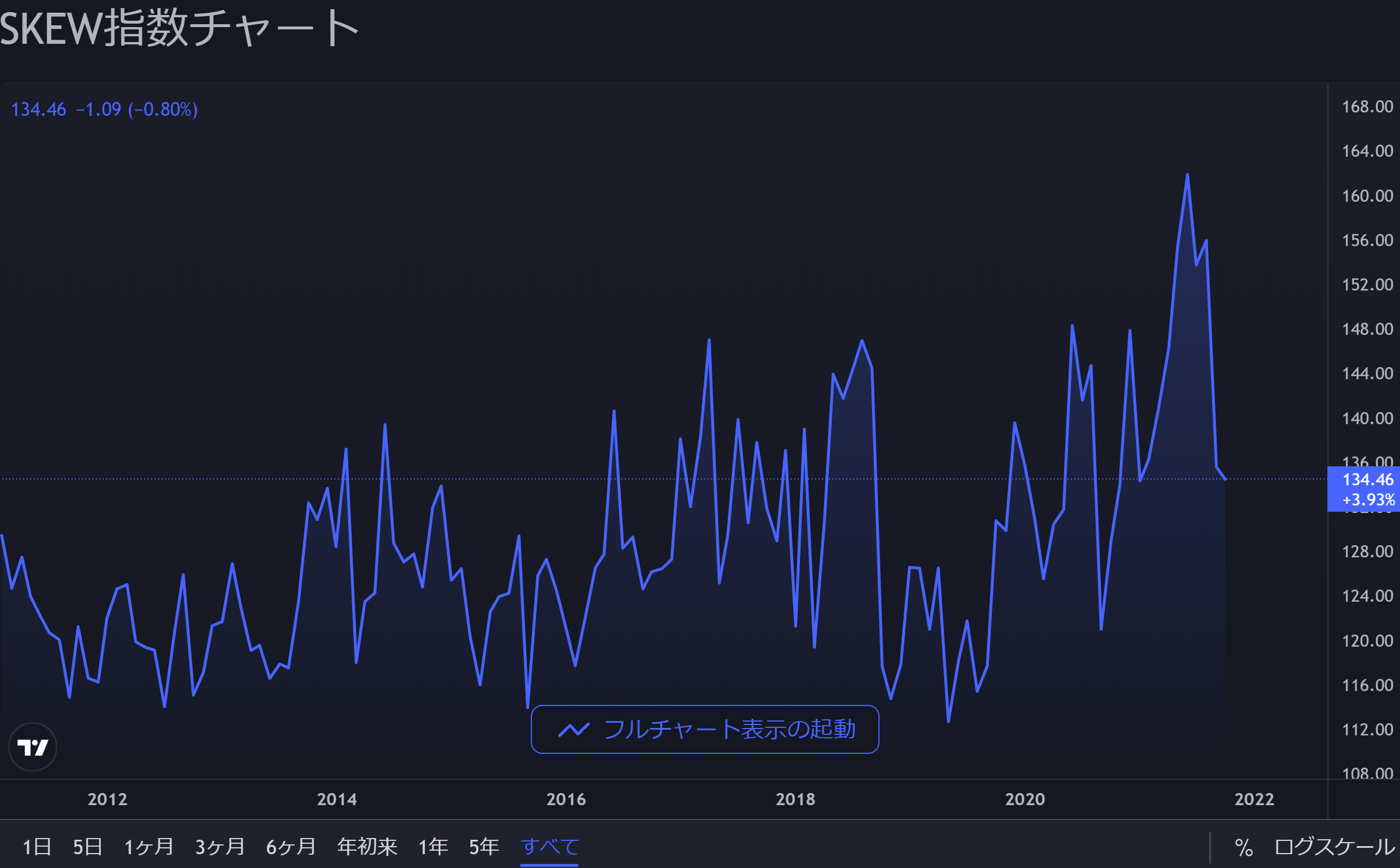Select the 5年 range
Viewport: 1400px width, 868px height.
tap(484, 847)
